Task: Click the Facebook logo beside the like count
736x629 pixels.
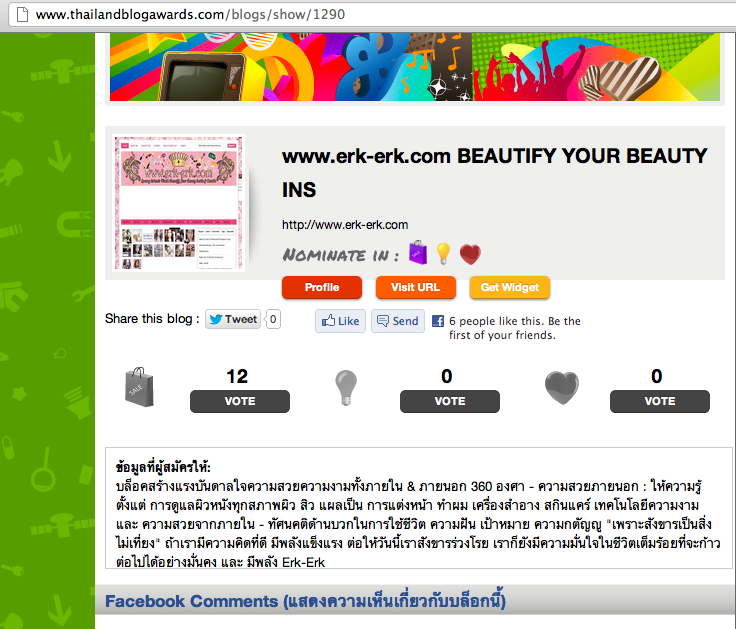Action: coord(438,321)
